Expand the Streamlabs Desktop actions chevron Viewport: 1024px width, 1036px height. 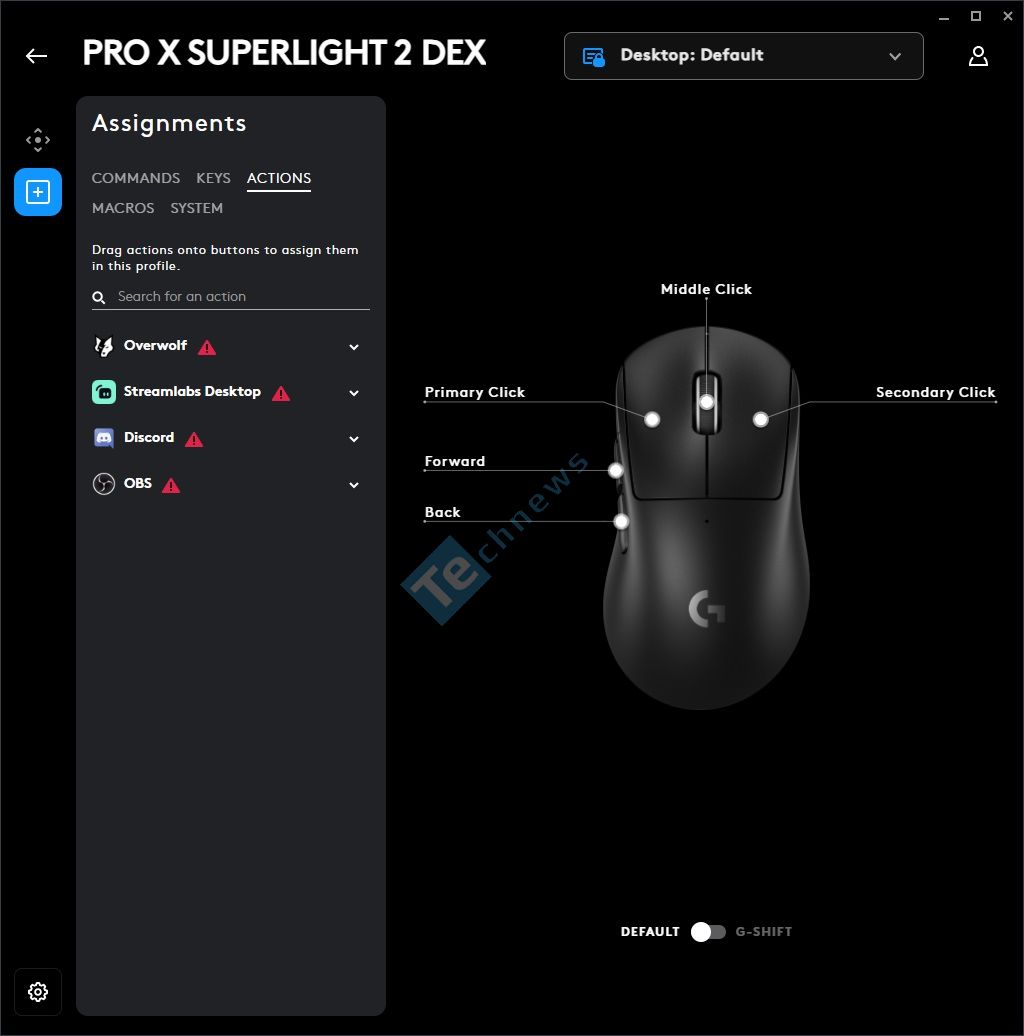[354, 393]
